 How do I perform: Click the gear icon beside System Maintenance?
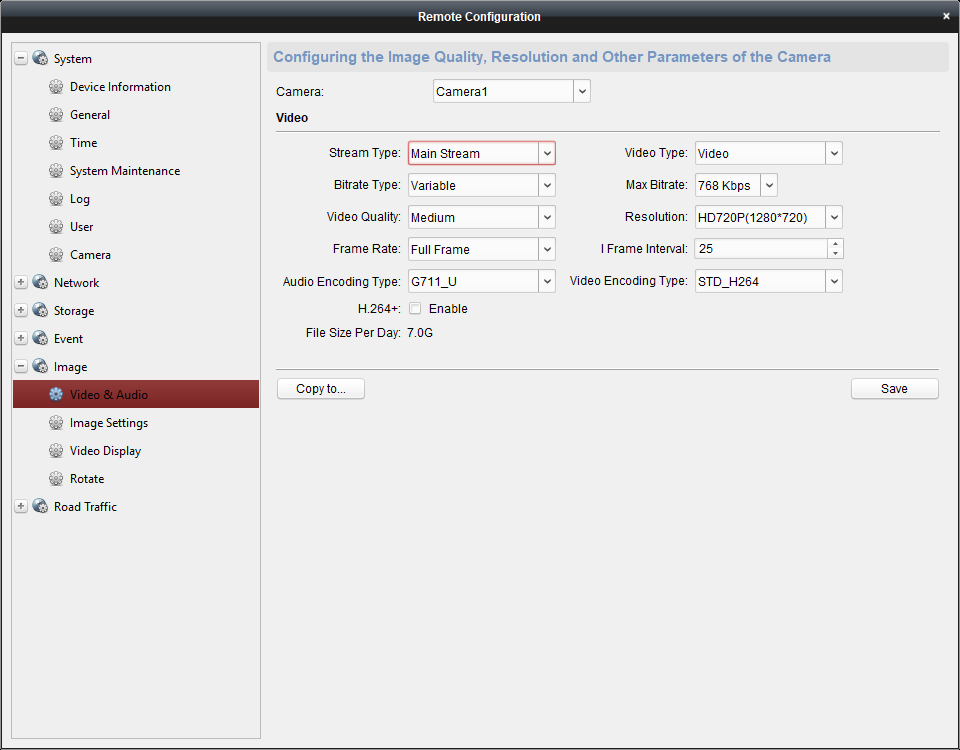click(x=56, y=171)
